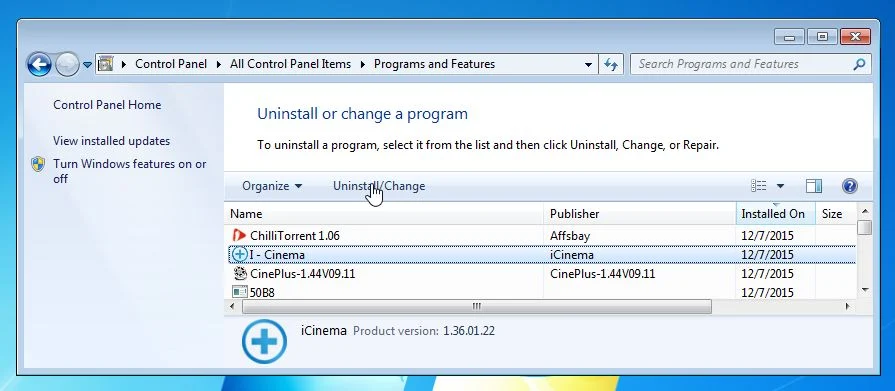895x391 pixels.
Task: Select Programs and Features breadcrumb
Action: click(x=434, y=64)
